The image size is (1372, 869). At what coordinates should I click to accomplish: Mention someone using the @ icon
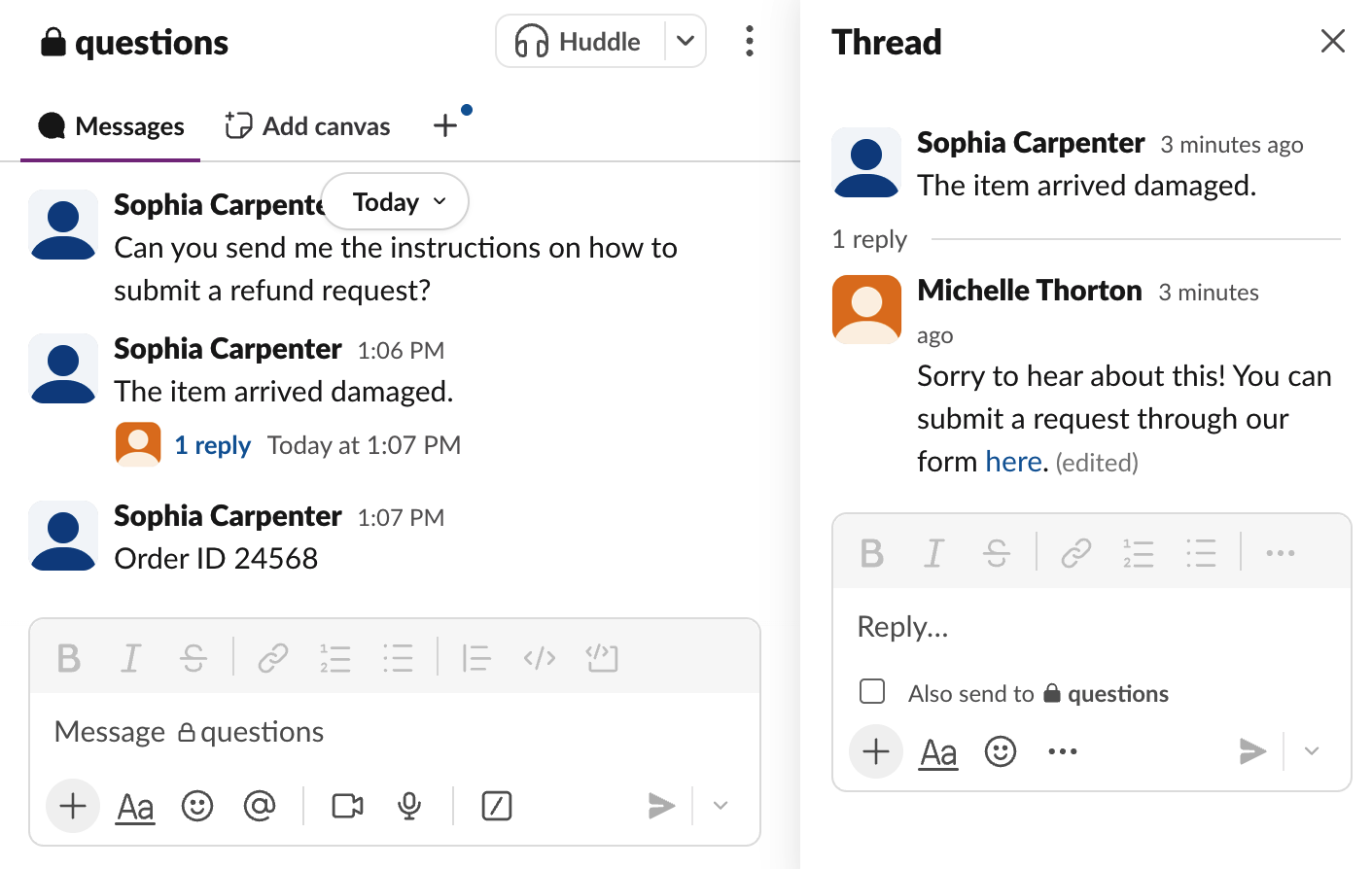click(260, 806)
